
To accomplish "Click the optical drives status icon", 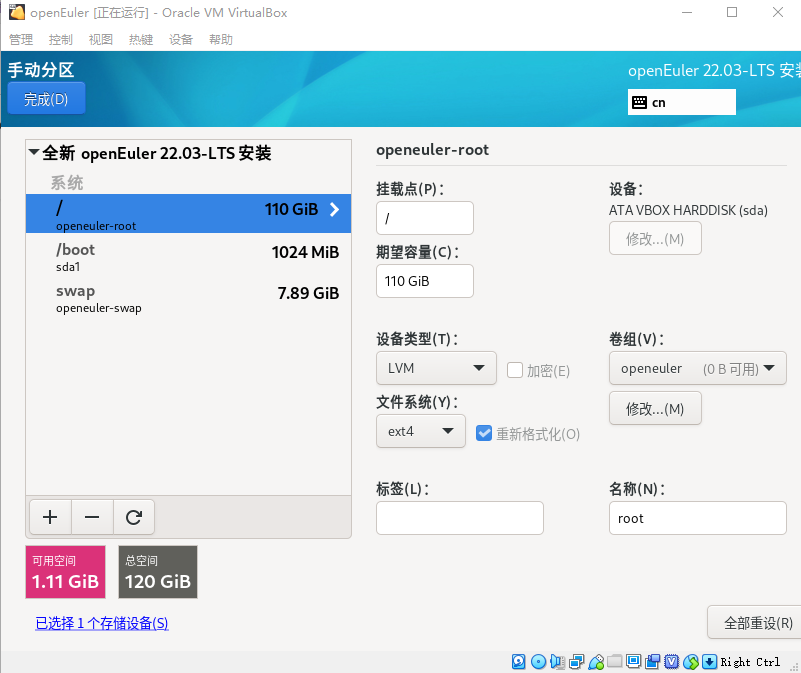I will pyautogui.click(x=537, y=661).
